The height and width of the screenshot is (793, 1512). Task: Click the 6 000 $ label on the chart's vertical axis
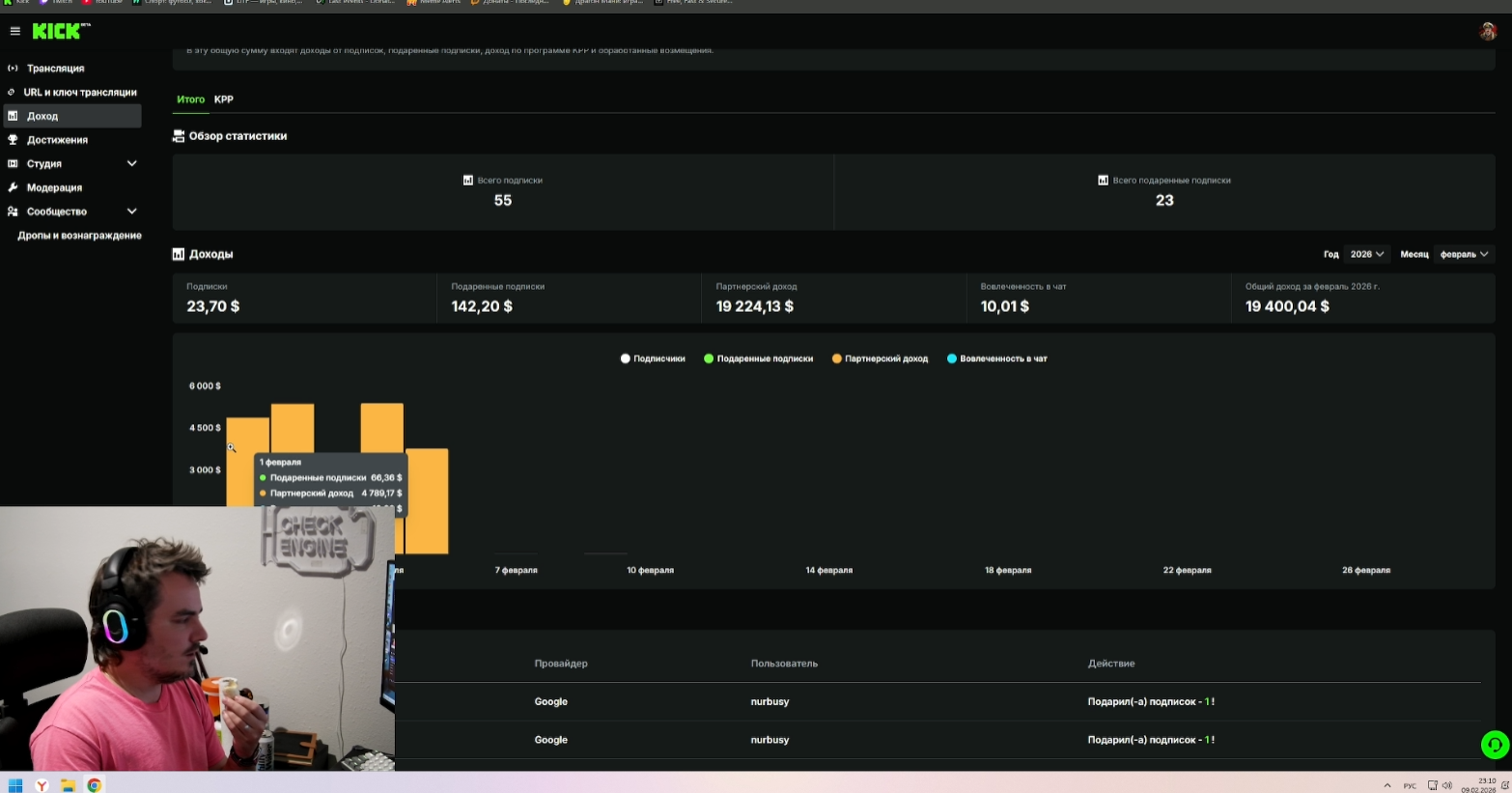(x=205, y=386)
